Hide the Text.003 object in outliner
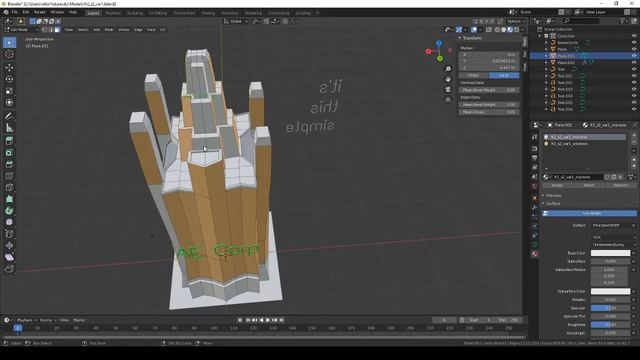Viewport: 640px width, 360px height. coord(634,89)
